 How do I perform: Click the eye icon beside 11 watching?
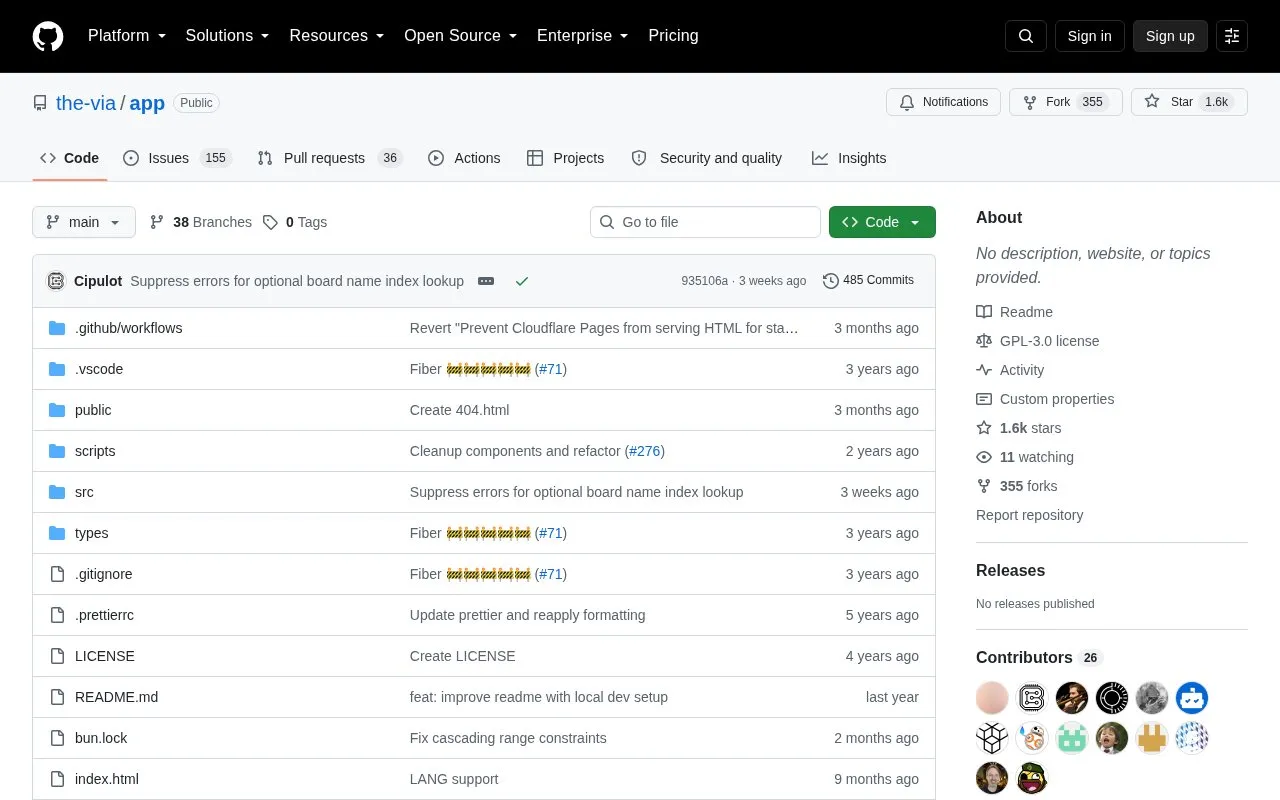coord(984,457)
